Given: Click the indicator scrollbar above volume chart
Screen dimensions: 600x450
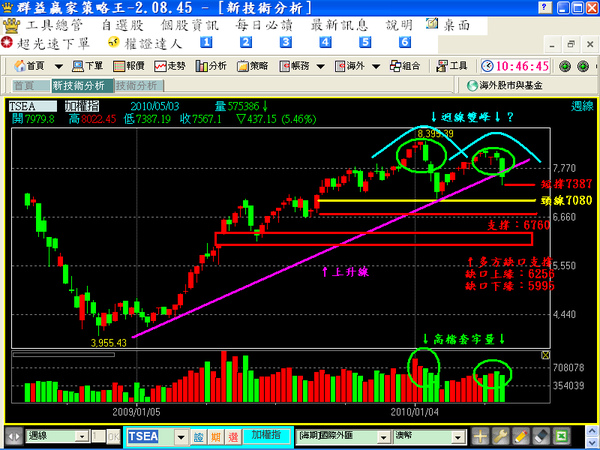Looking at the screenshot, I should tap(64, 355).
